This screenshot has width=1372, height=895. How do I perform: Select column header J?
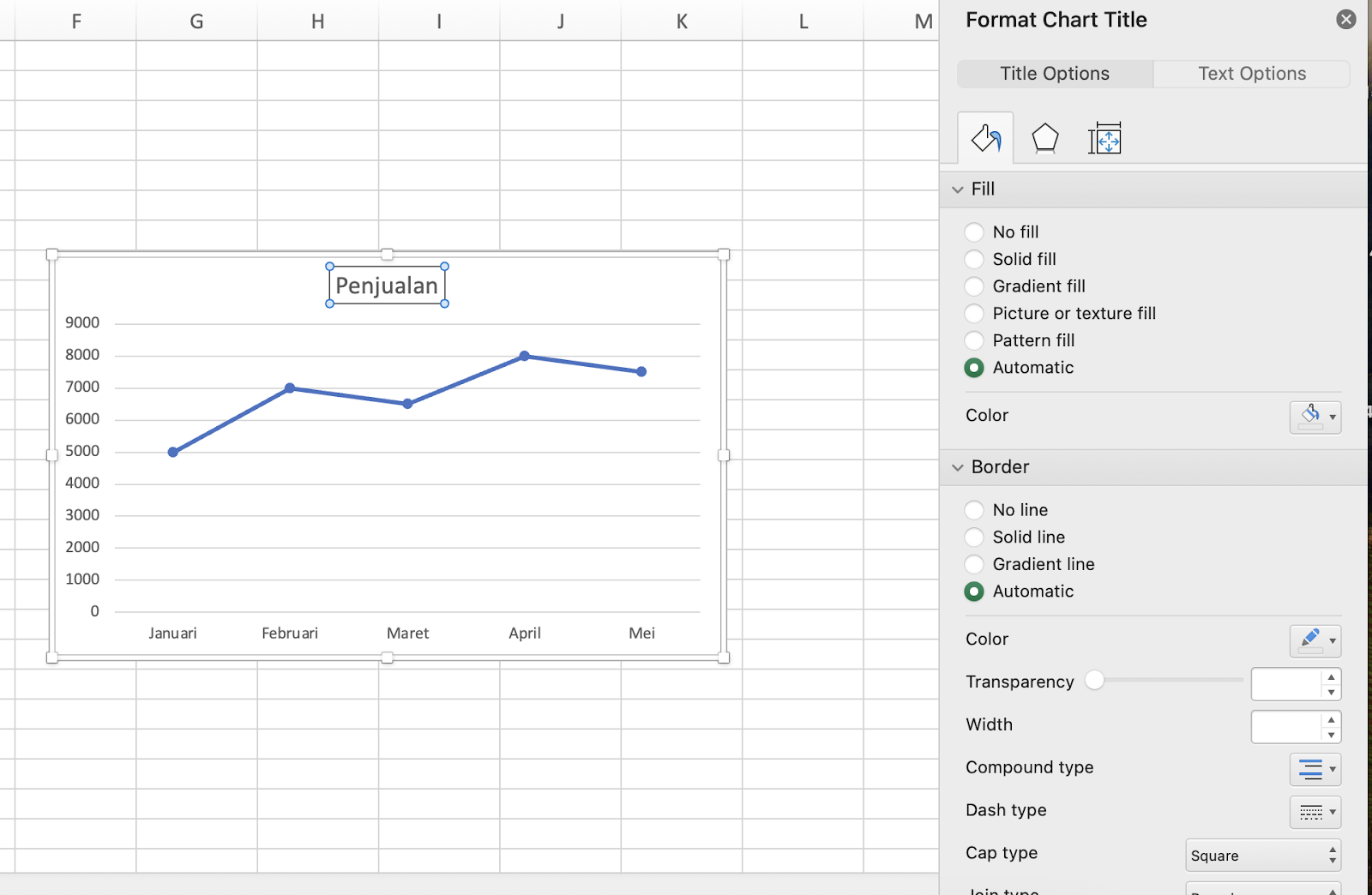pos(561,21)
